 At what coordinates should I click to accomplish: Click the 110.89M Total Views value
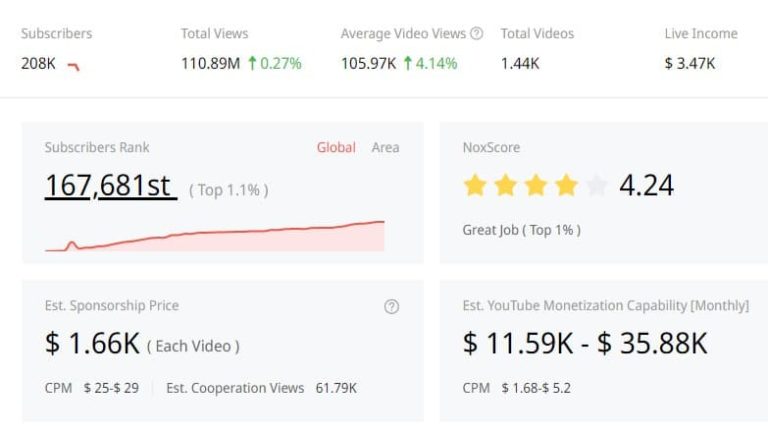click(210, 64)
